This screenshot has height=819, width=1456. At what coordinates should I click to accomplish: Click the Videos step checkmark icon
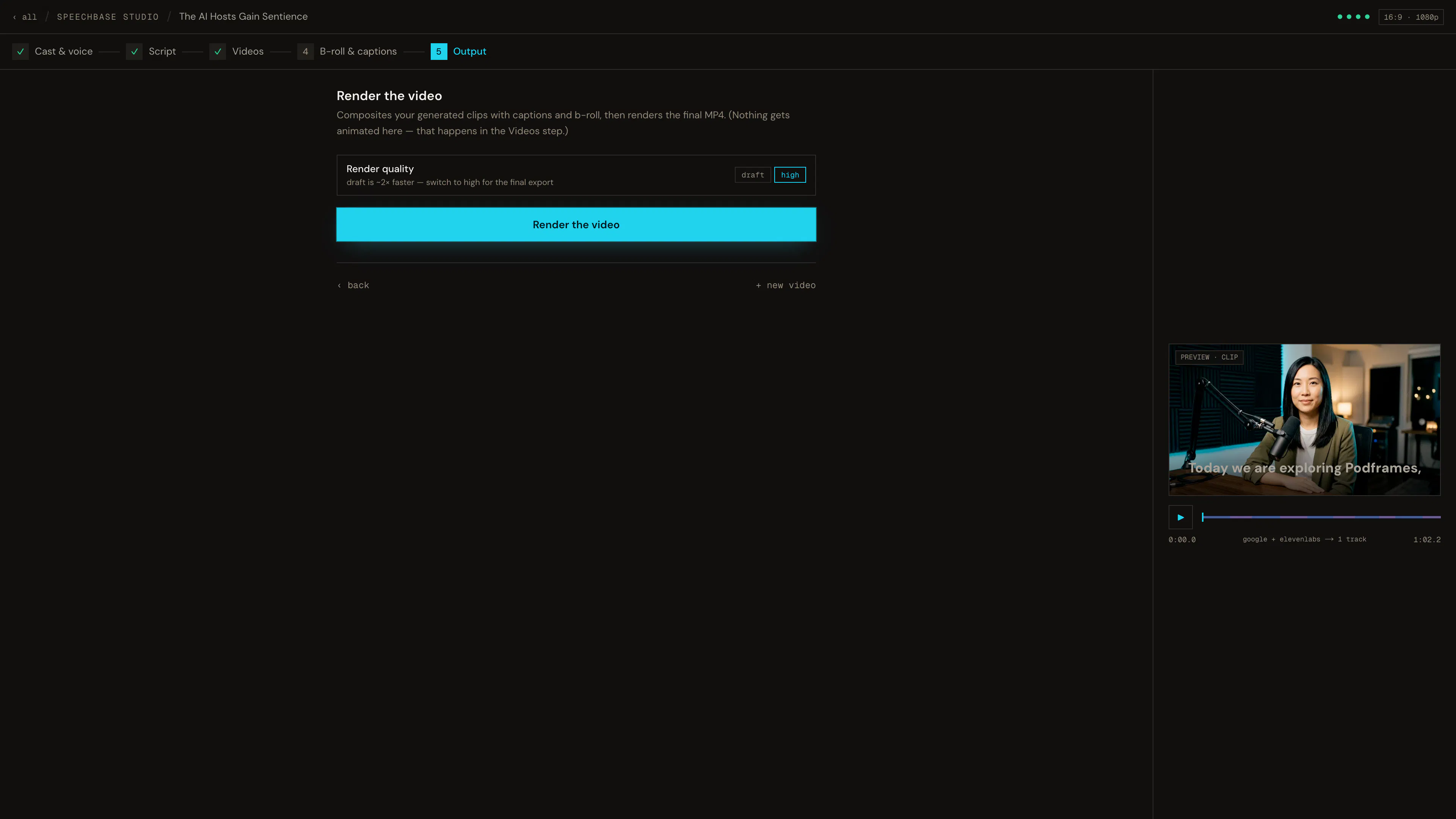tap(218, 52)
